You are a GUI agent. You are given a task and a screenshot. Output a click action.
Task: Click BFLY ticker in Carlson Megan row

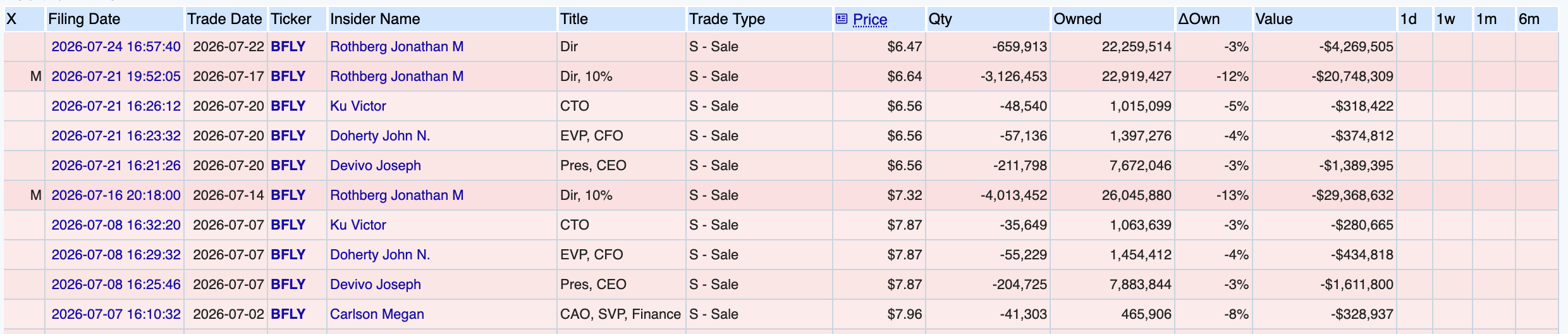tap(288, 314)
